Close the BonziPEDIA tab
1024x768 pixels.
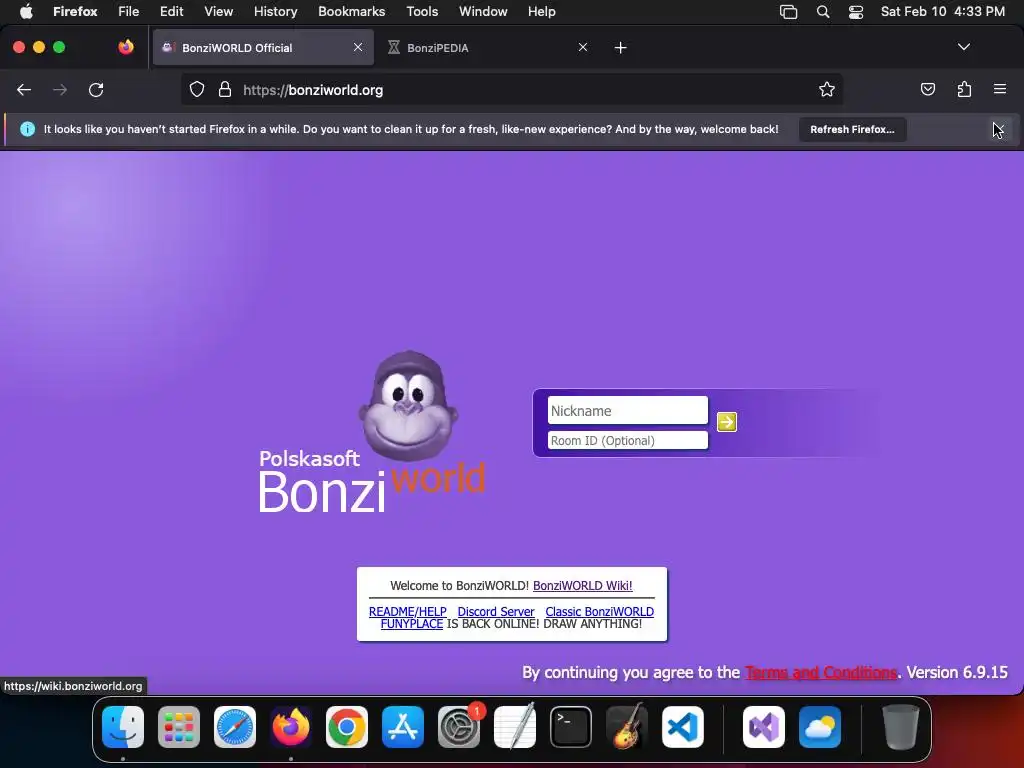(583, 47)
